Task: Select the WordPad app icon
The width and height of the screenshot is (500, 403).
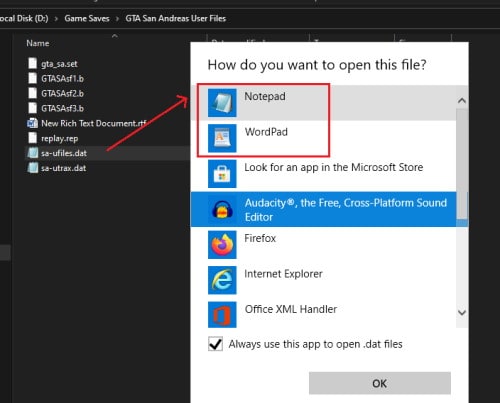Action: coord(222,138)
